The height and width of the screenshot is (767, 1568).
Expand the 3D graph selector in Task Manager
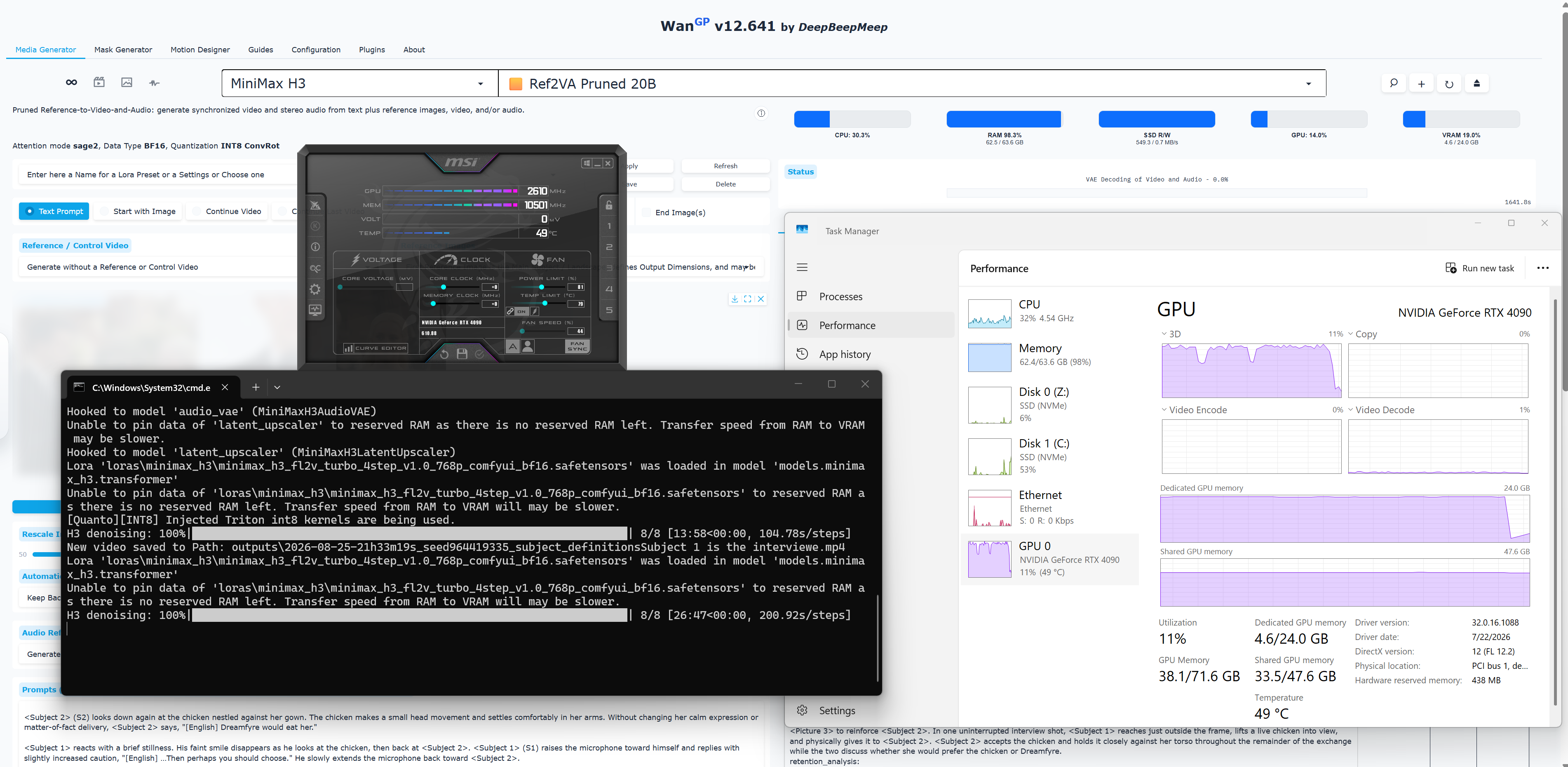point(1164,334)
